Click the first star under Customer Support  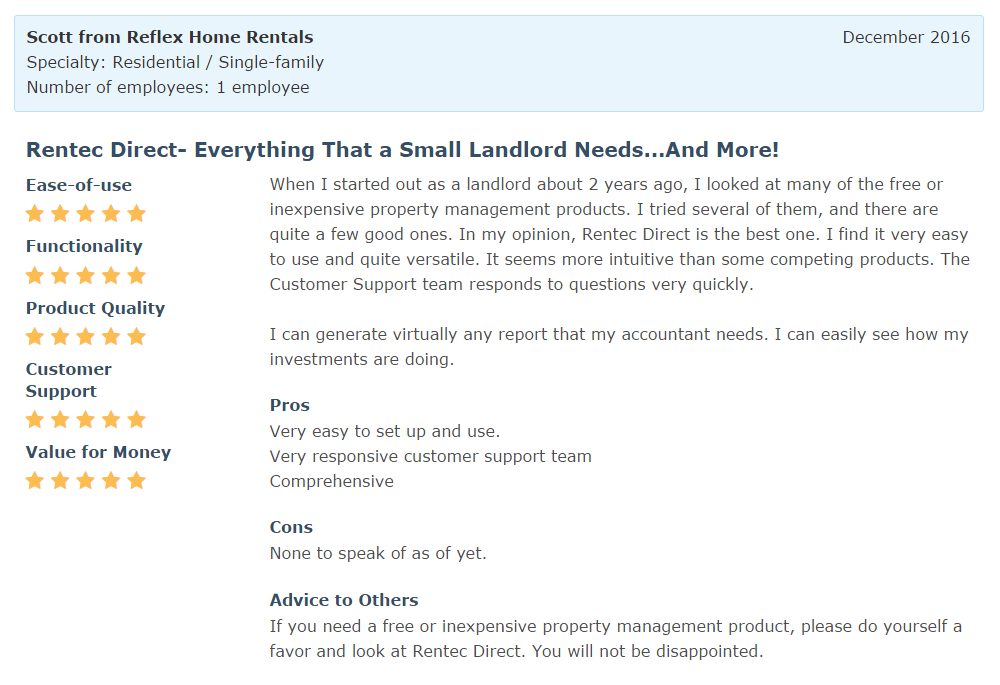(x=36, y=419)
